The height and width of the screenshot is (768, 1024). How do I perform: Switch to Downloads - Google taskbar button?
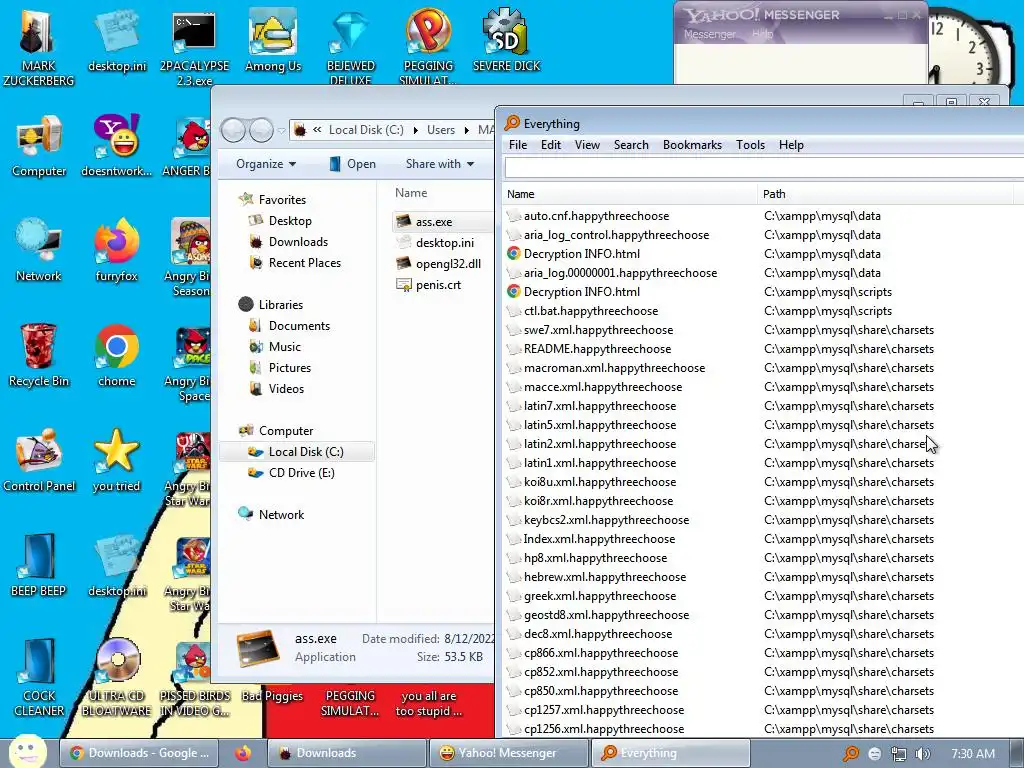click(x=138, y=753)
